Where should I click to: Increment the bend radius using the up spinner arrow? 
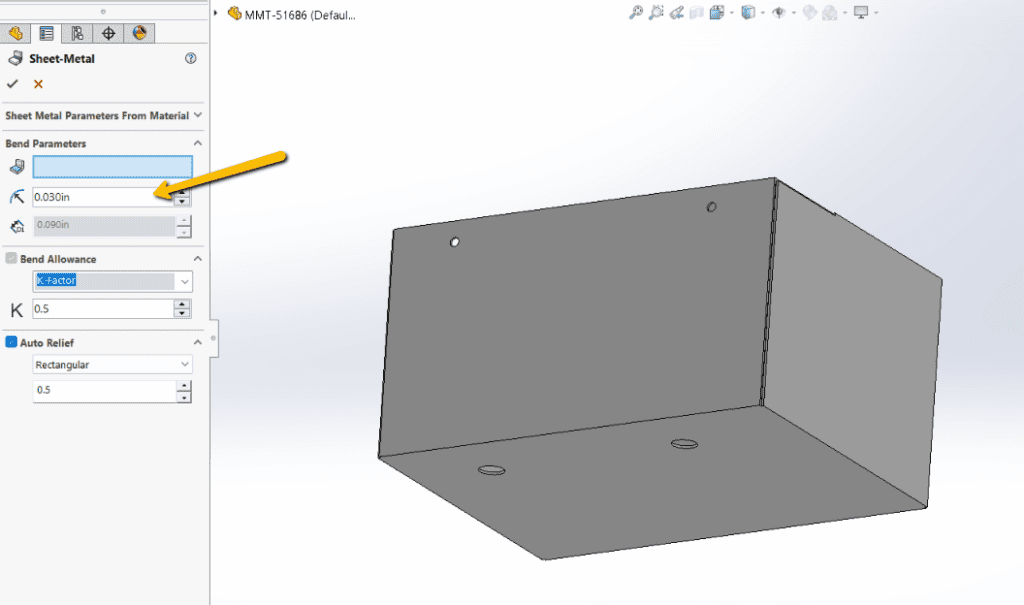click(181, 193)
